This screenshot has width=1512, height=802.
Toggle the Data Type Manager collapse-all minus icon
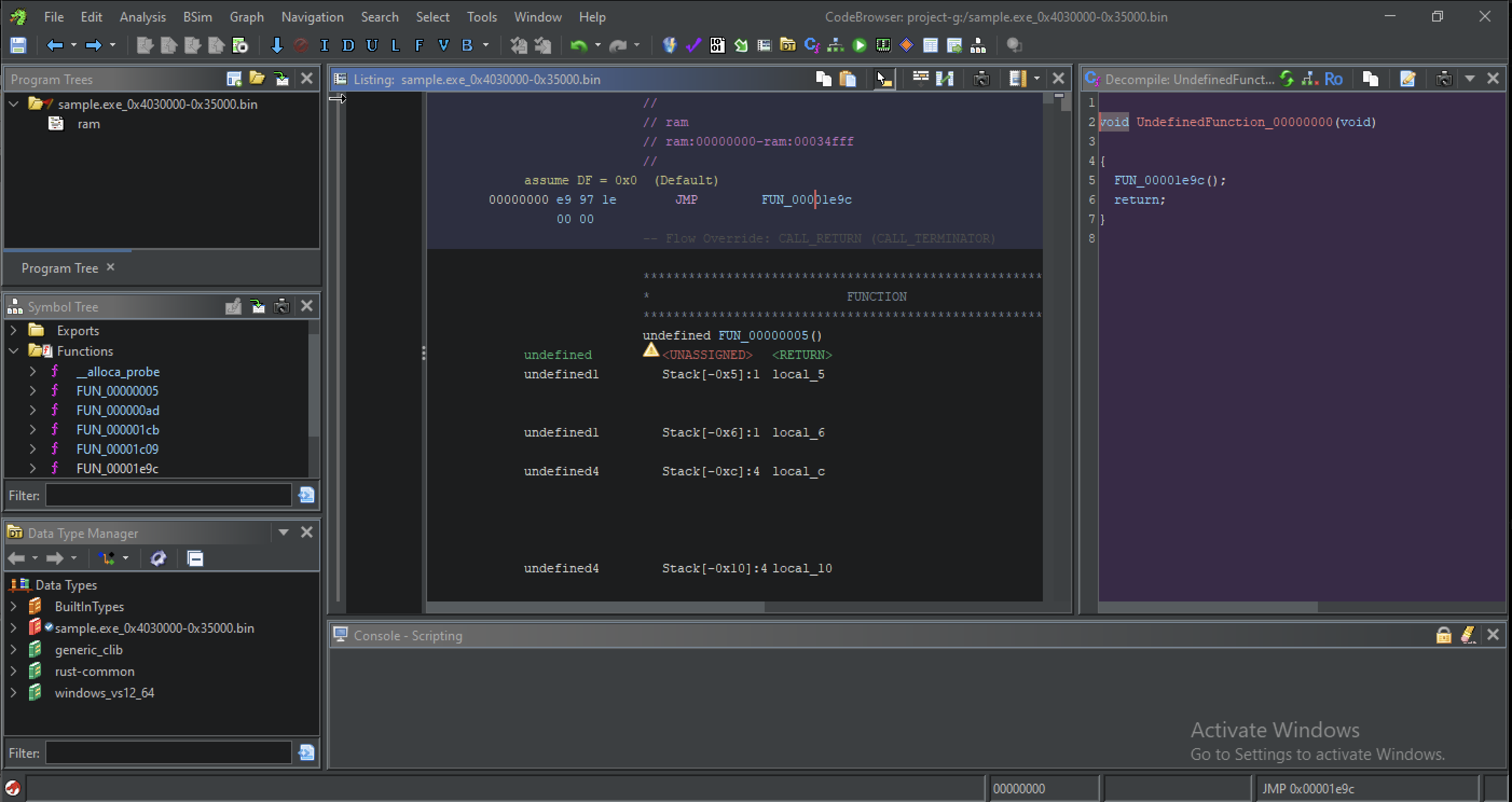click(x=195, y=558)
